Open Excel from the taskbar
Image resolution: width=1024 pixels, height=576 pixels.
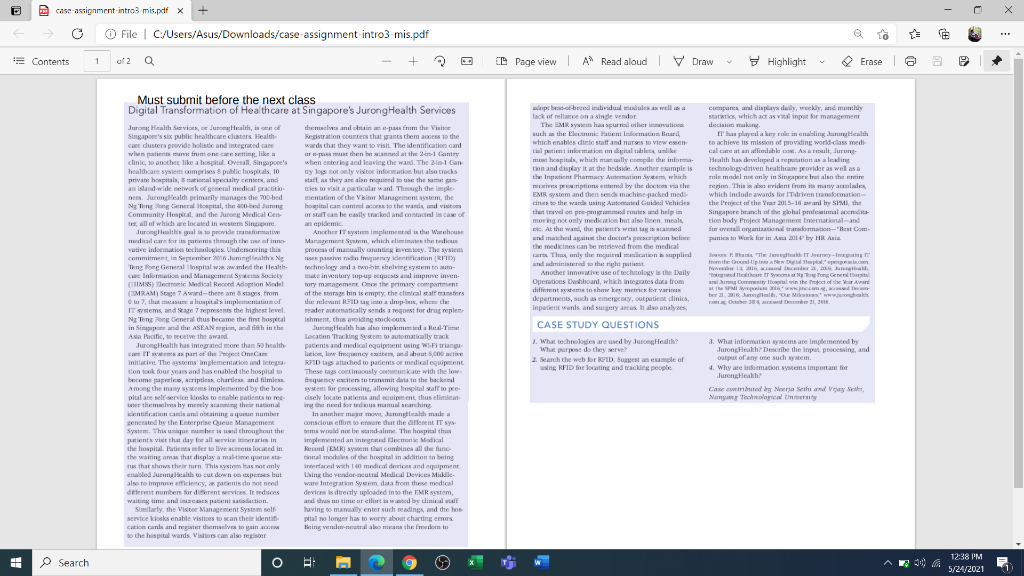[475, 562]
